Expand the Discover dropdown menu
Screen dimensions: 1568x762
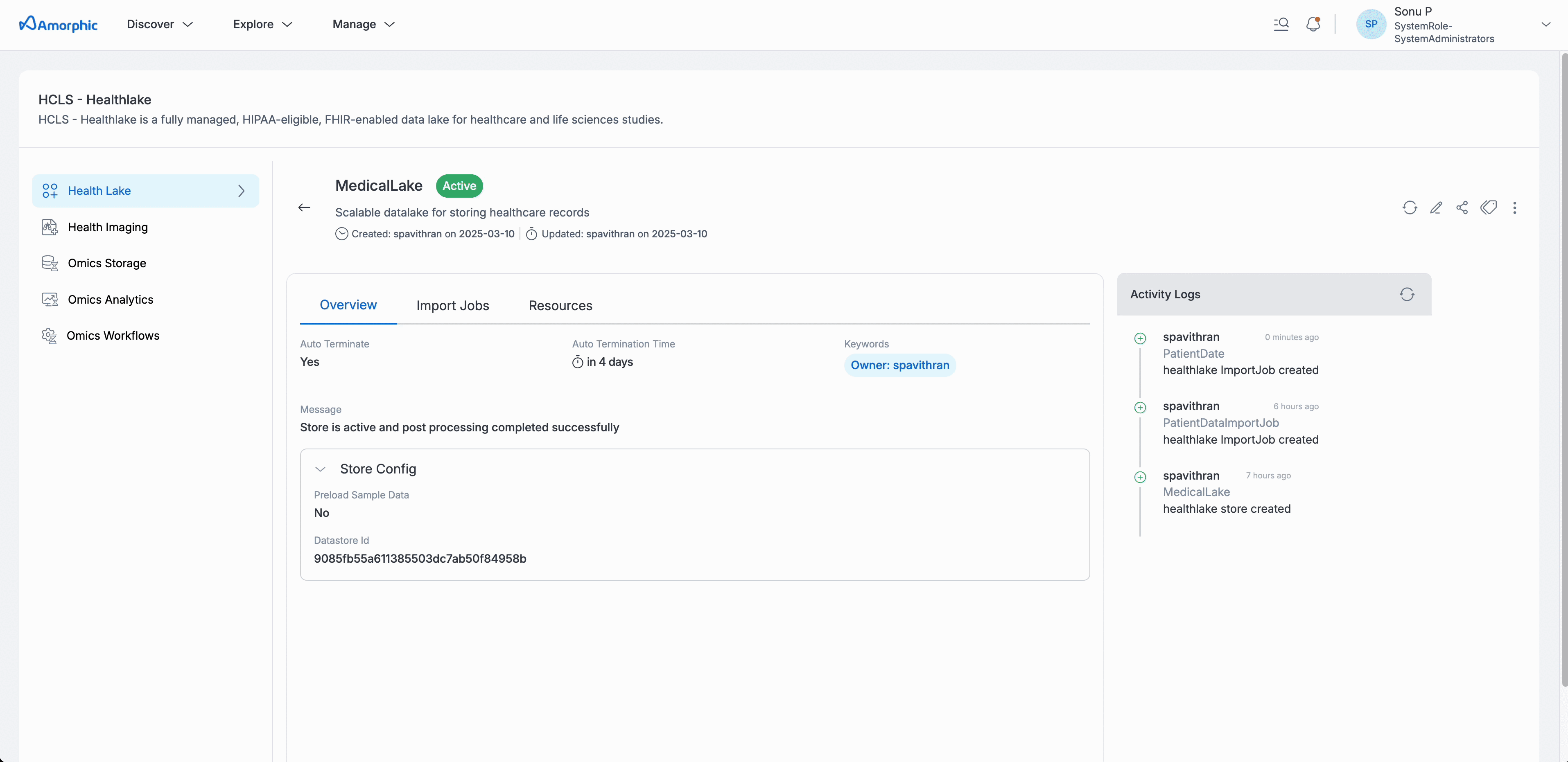tap(160, 24)
